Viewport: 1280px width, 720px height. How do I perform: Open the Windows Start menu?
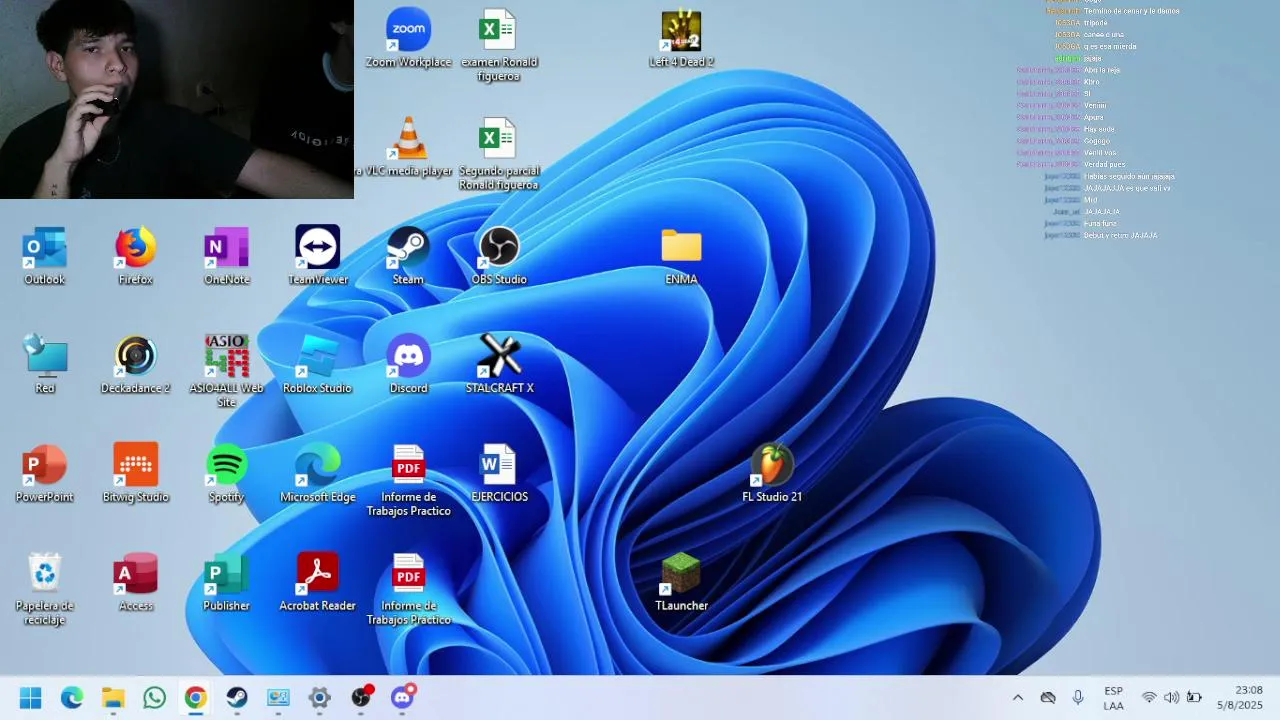(30, 698)
